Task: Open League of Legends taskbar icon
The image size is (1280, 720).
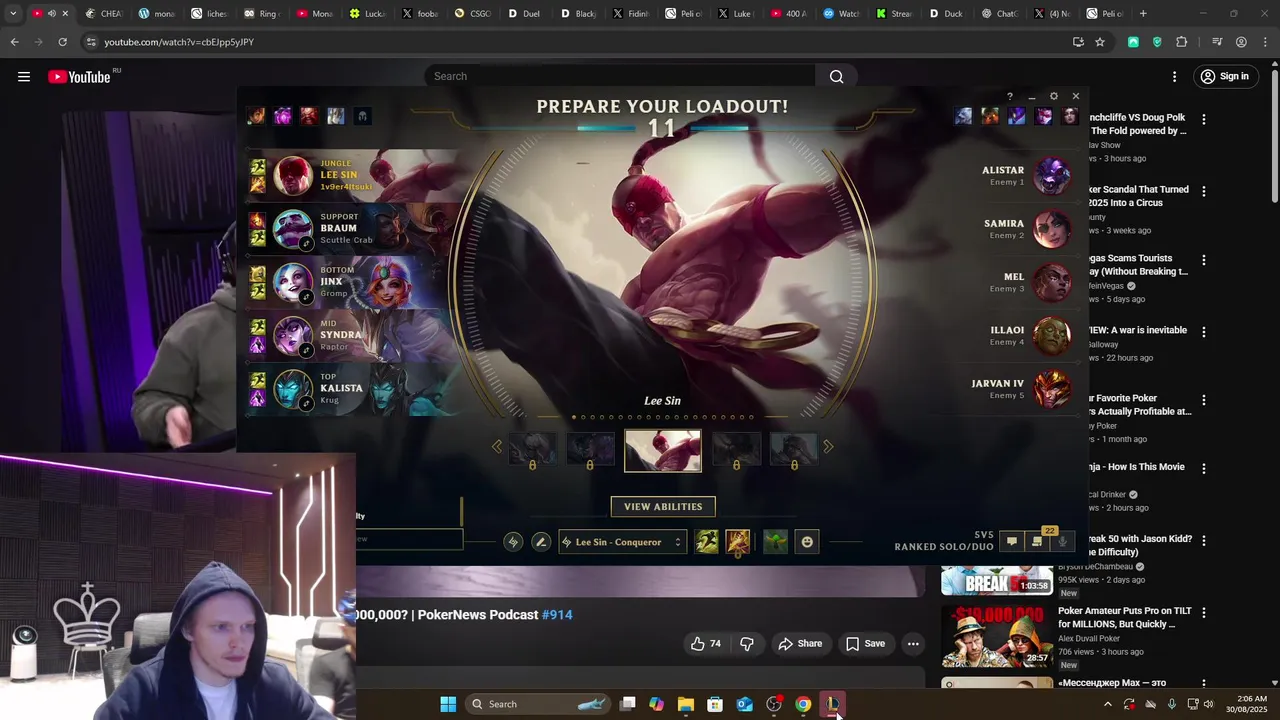Action: 832,704
